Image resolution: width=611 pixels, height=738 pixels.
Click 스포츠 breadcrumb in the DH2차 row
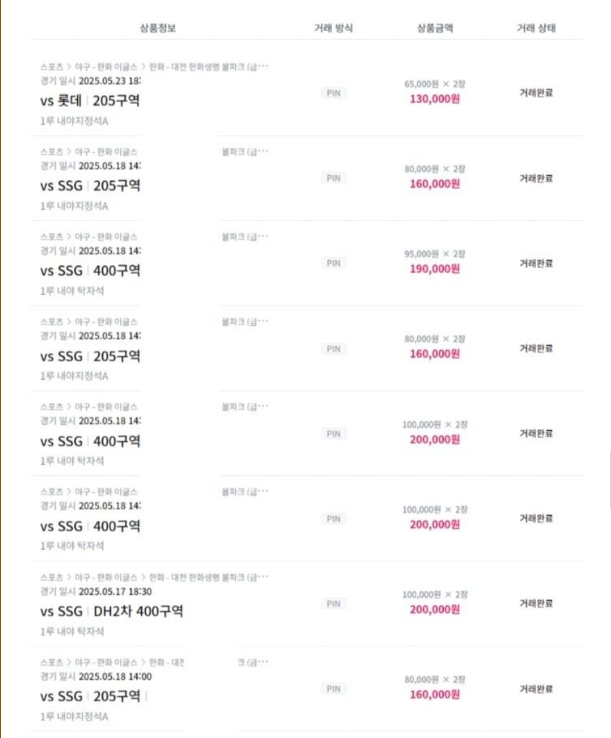52,578
